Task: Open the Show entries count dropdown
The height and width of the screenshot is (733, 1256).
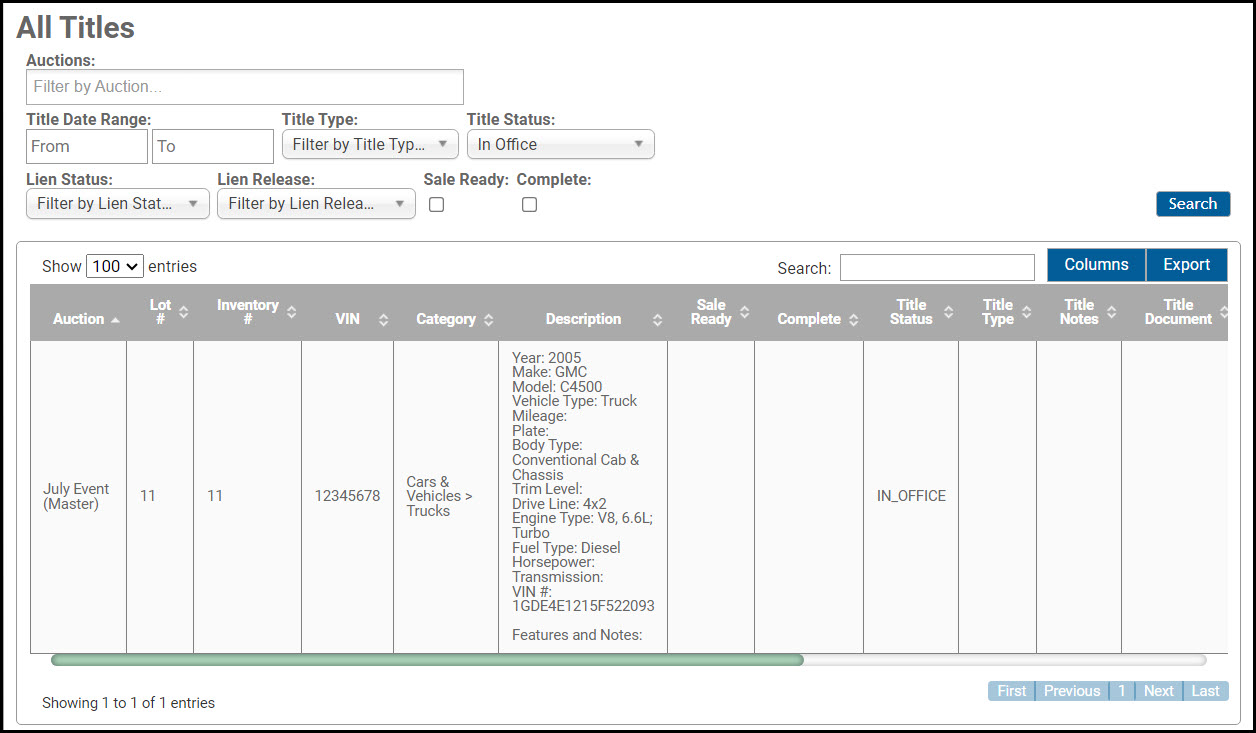Action: [115, 266]
